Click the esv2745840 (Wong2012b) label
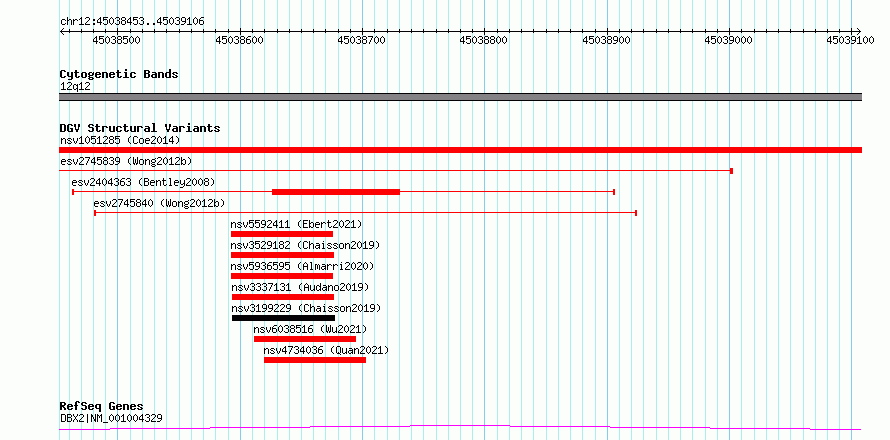890x440 pixels. 159,203
